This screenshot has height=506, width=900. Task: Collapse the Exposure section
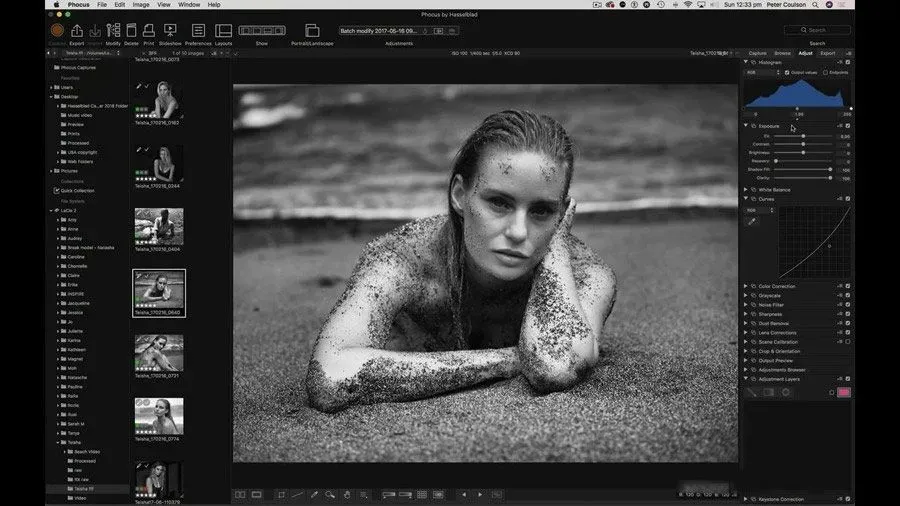coord(746,126)
